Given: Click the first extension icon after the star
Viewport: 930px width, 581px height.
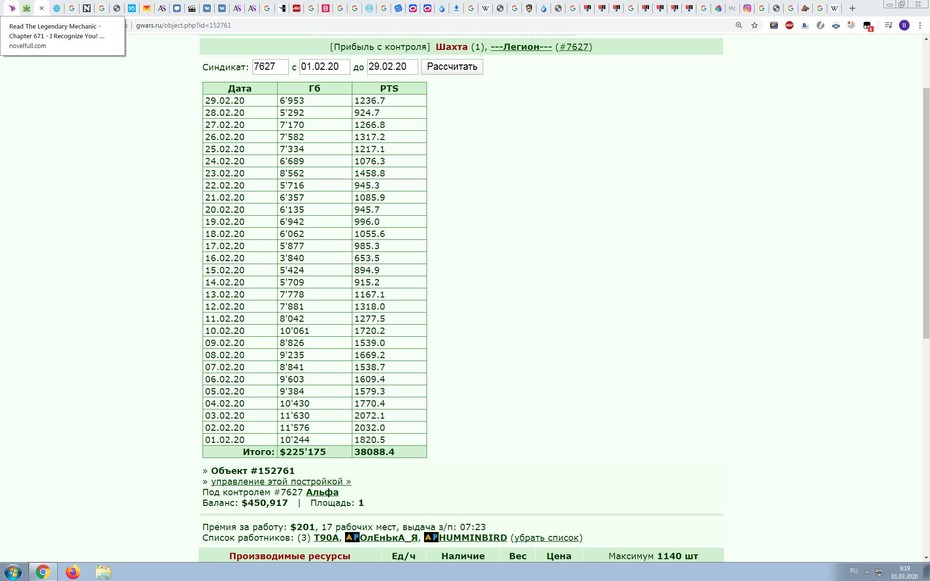Looking at the screenshot, I should point(774,25).
